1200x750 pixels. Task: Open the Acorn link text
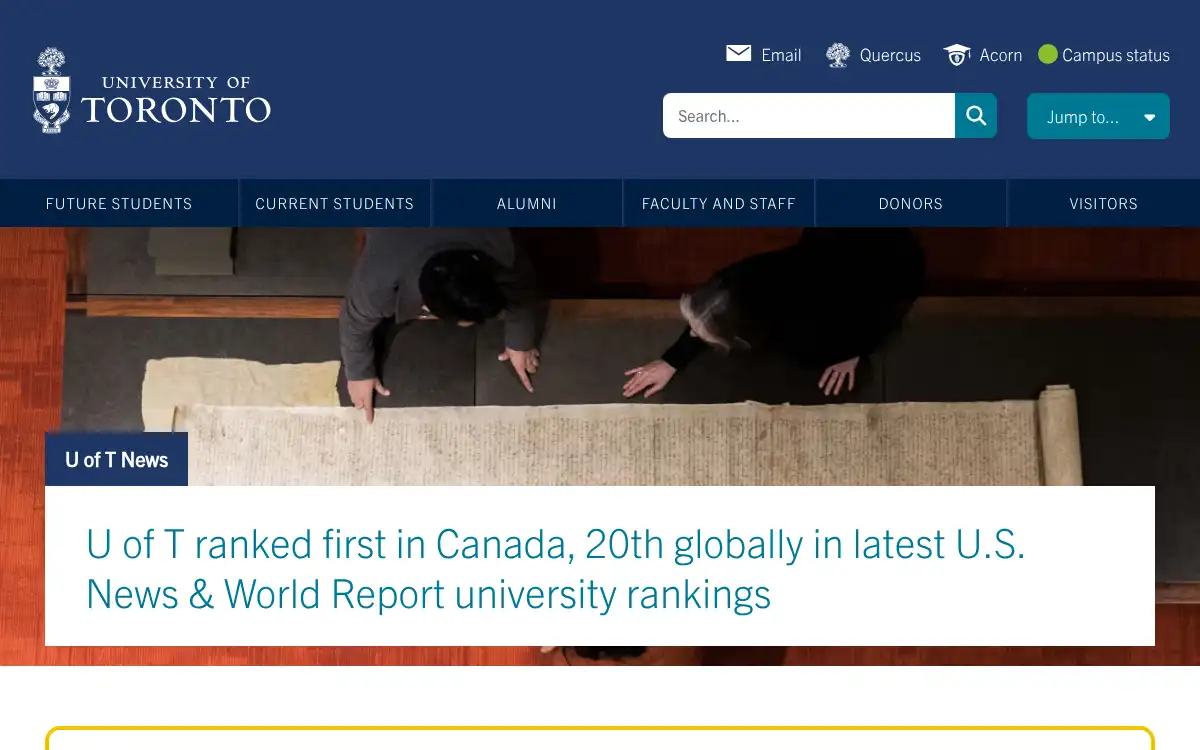point(1001,55)
